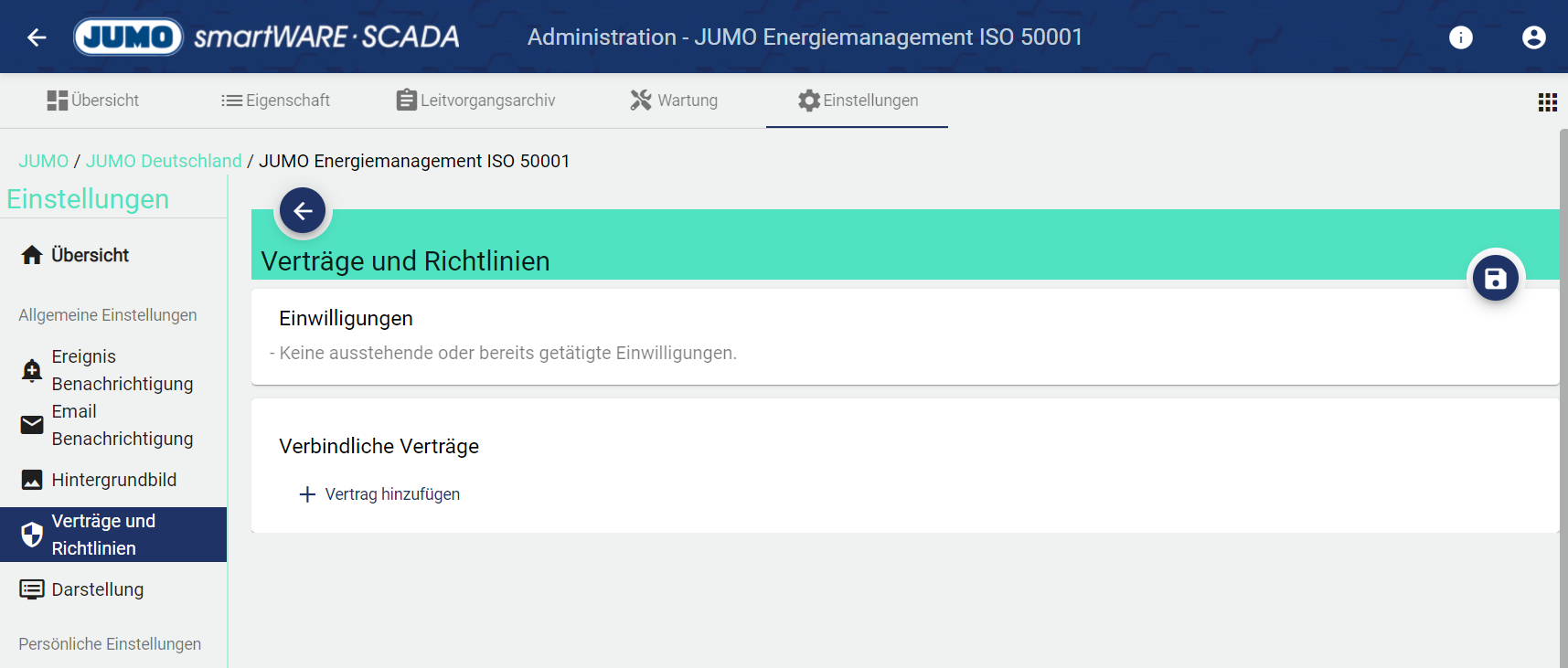
Task: Open Übersicht in the settings sidebar
Action: point(90,255)
